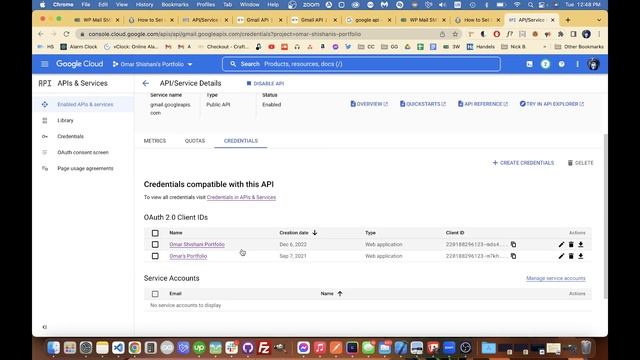Viewport: 640px width, 360px height.
Task: Switch to the Metrics tab
Action: click(x=155, y=141)
